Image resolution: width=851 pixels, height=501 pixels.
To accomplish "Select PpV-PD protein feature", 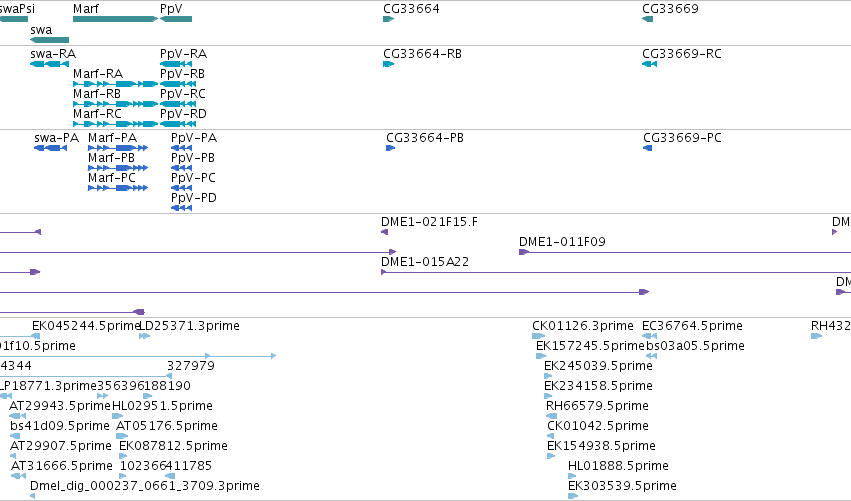I will [181, 208].
